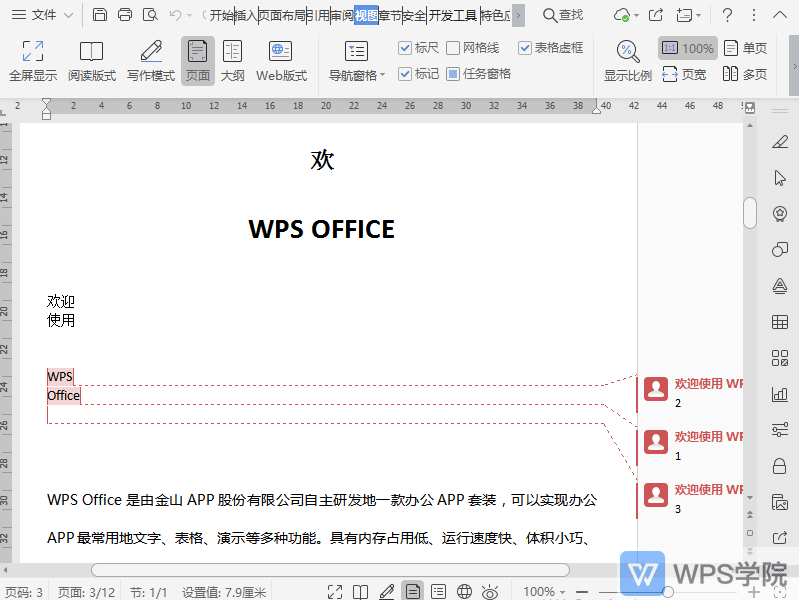
Task: Toggle markup (标记) checkbox
Action: 405,74
